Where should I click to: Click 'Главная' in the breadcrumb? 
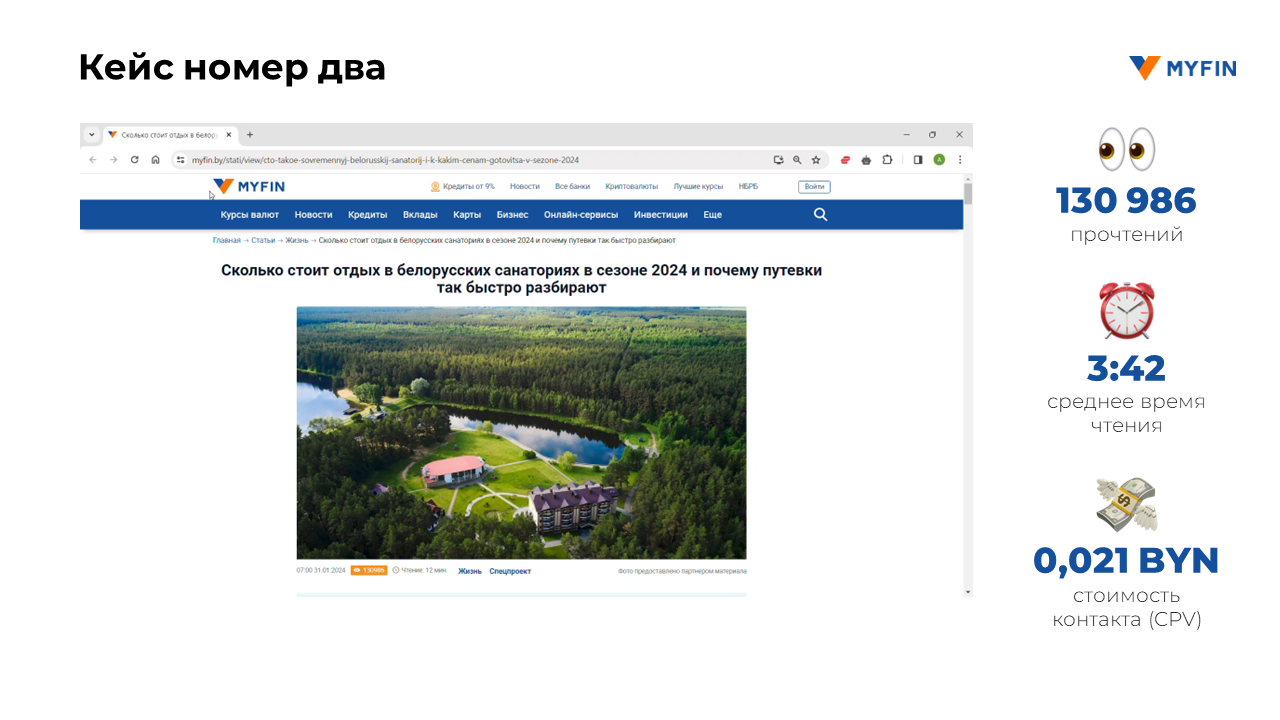point(226,241)
